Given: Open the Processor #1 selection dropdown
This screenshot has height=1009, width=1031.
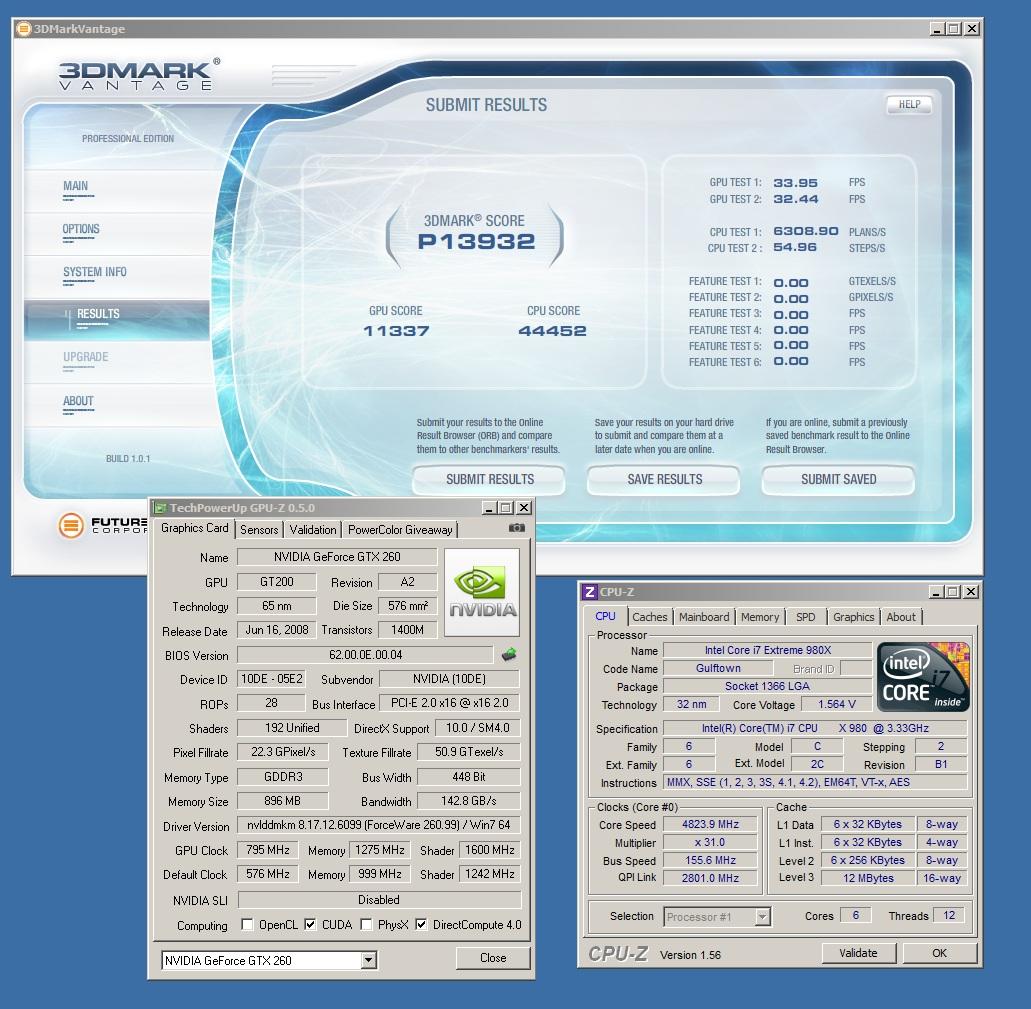Looking at the screenshot, I should [x=762, y=916].
